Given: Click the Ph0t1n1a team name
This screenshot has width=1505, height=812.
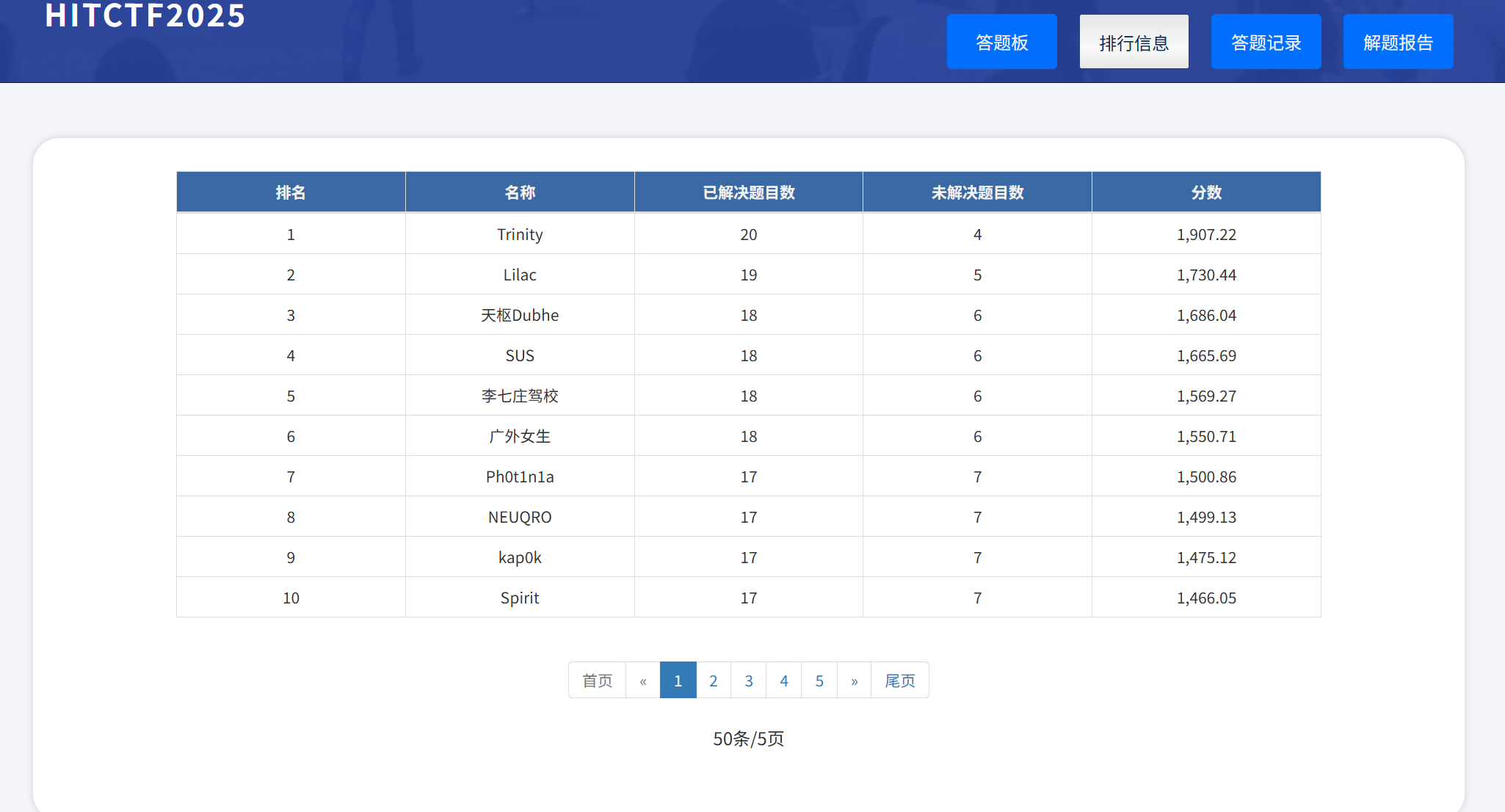Looking at the screenshot, I should coord(520,476).
